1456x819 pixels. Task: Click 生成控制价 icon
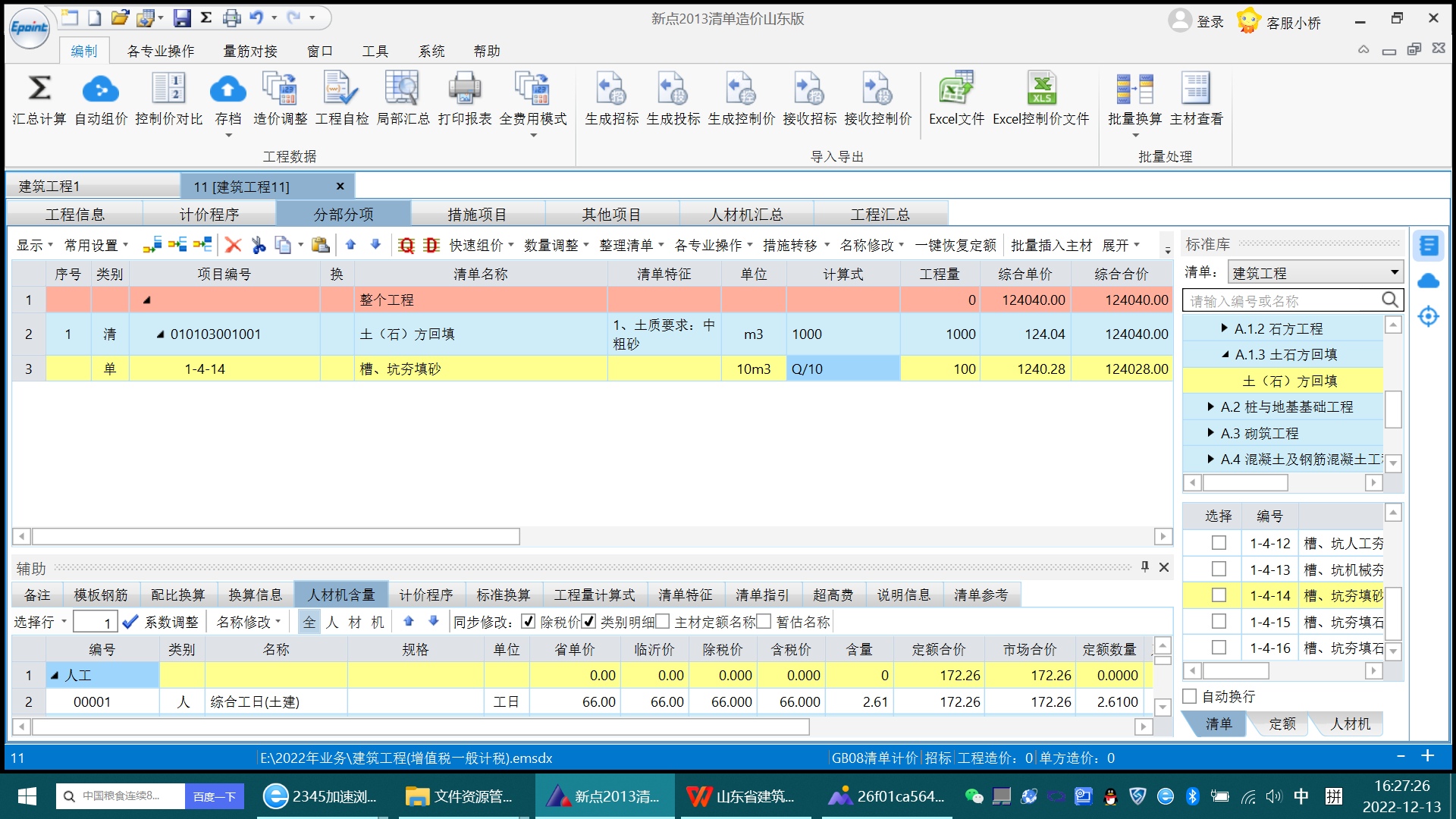pos(741,89)
